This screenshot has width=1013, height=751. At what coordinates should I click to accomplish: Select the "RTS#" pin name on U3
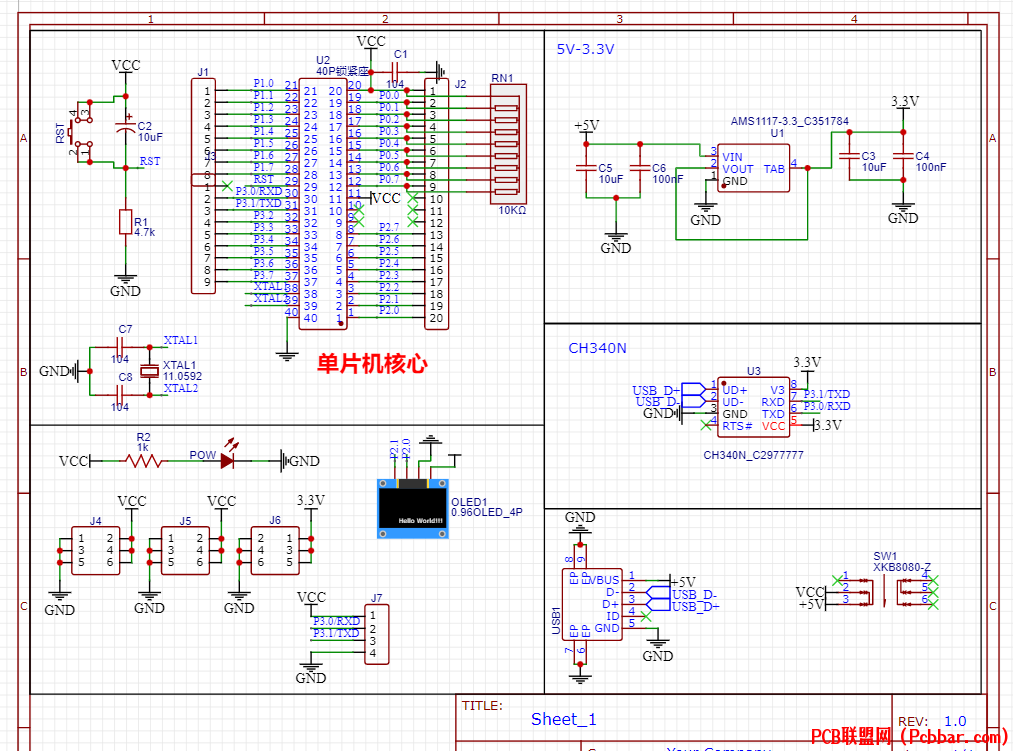click(737, 426)
